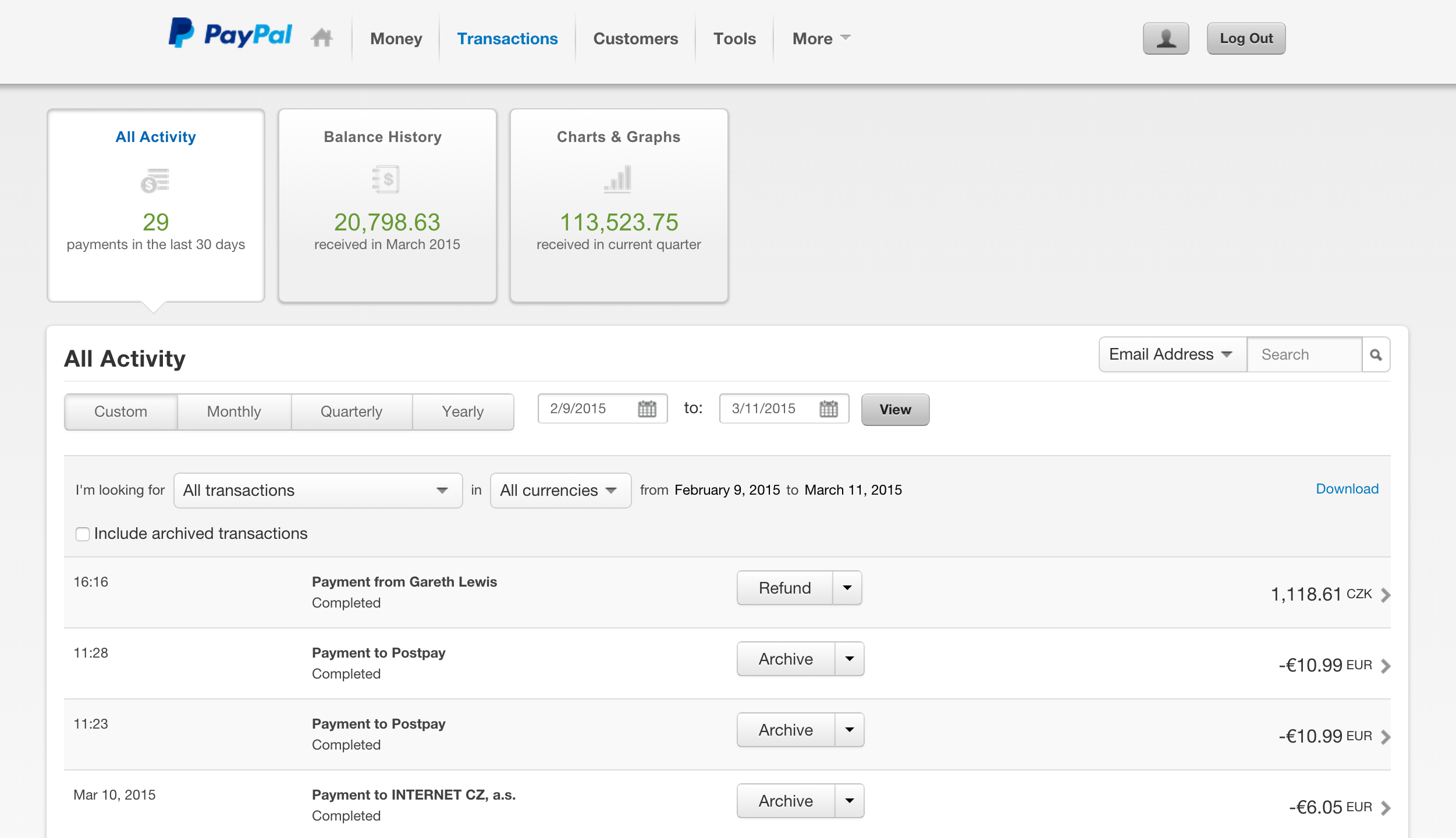Open details arrow for 1,118.61 CZK payment
The width and height of the screenshot is (1456, 838).
click(1386, 595)
